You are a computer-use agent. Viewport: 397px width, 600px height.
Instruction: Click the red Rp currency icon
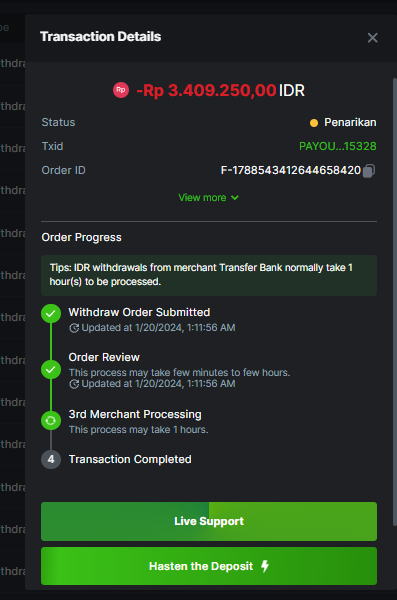click(x=121, y=90)
